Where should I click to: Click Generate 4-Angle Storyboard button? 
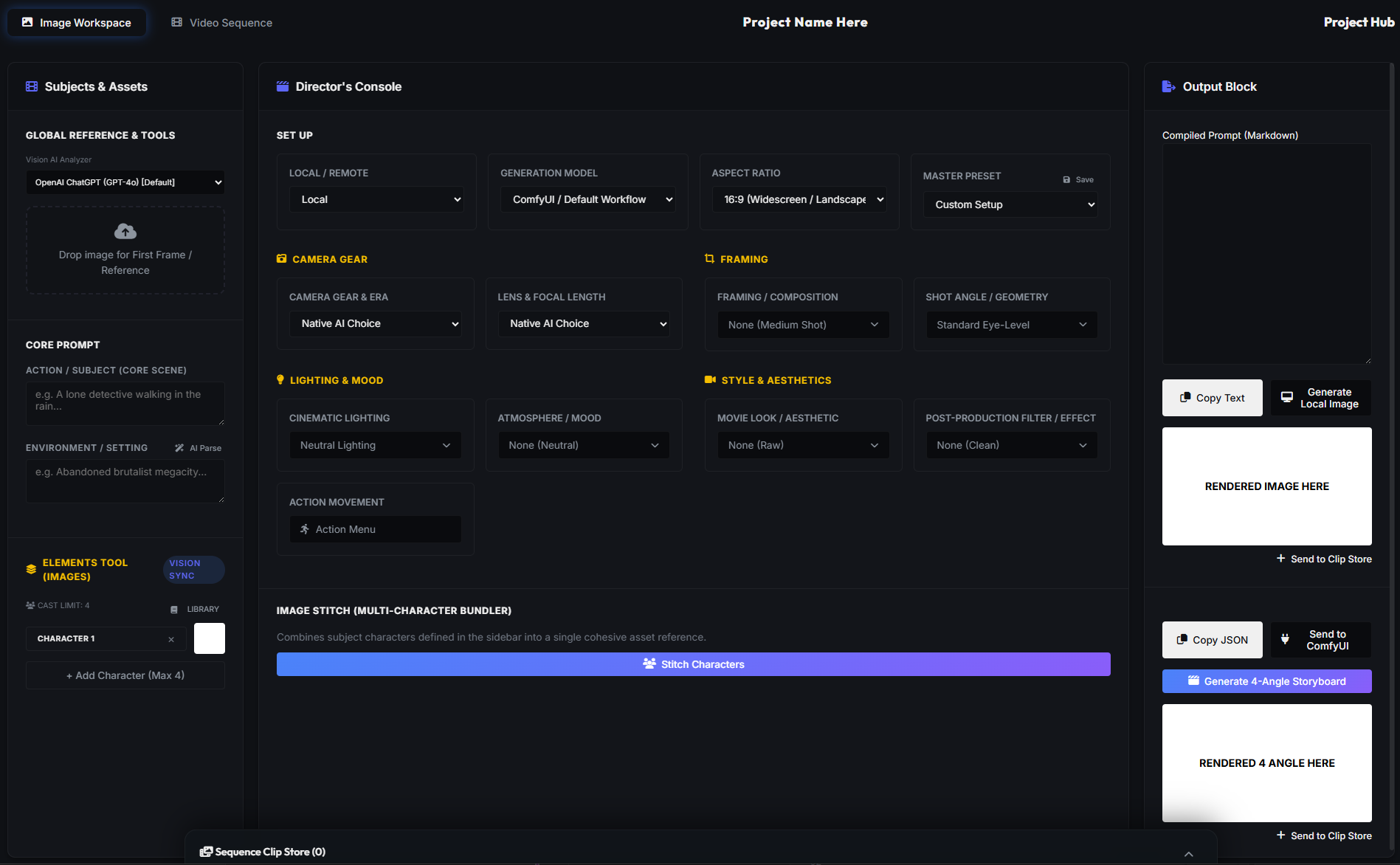1266,681
